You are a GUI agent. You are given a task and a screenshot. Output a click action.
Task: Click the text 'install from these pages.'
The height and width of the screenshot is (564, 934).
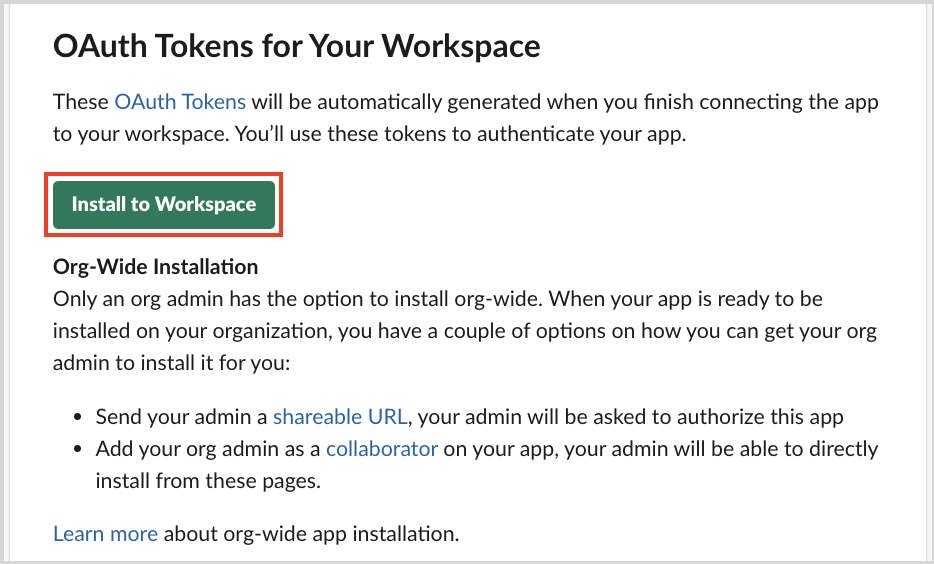(208, 481)
